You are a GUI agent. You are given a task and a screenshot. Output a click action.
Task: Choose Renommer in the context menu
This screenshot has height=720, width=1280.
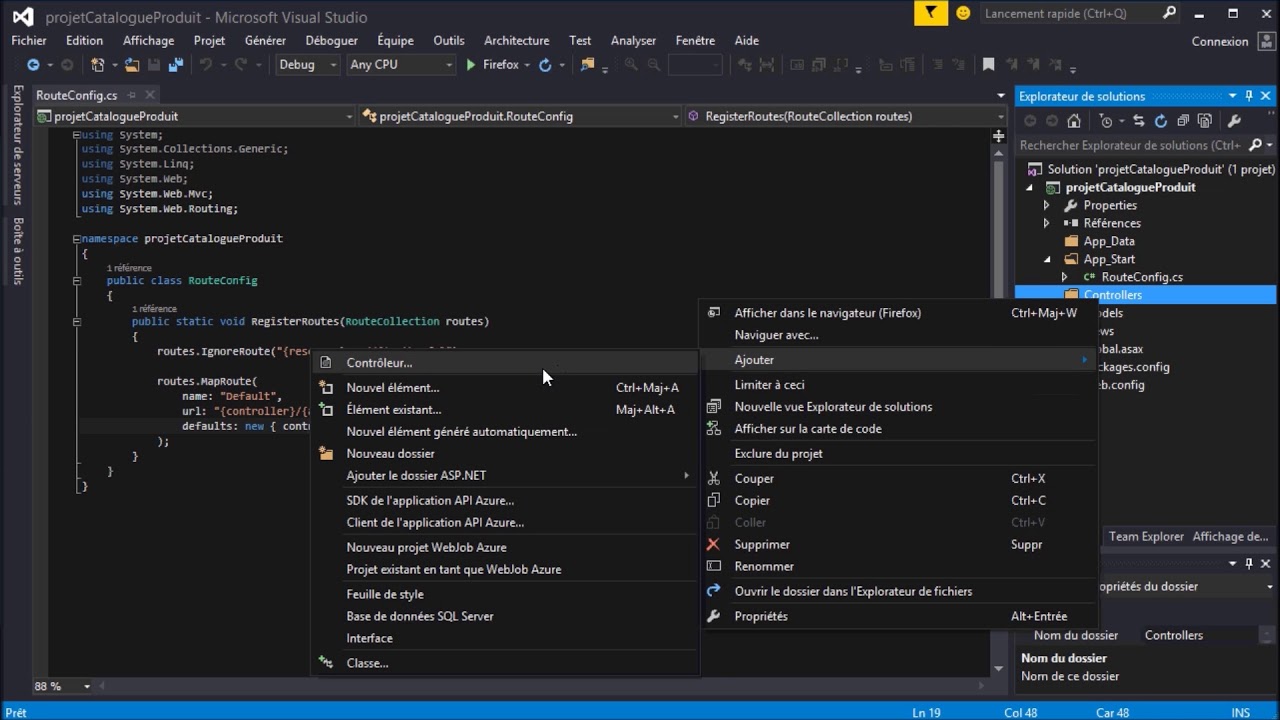tap(899, 566)
